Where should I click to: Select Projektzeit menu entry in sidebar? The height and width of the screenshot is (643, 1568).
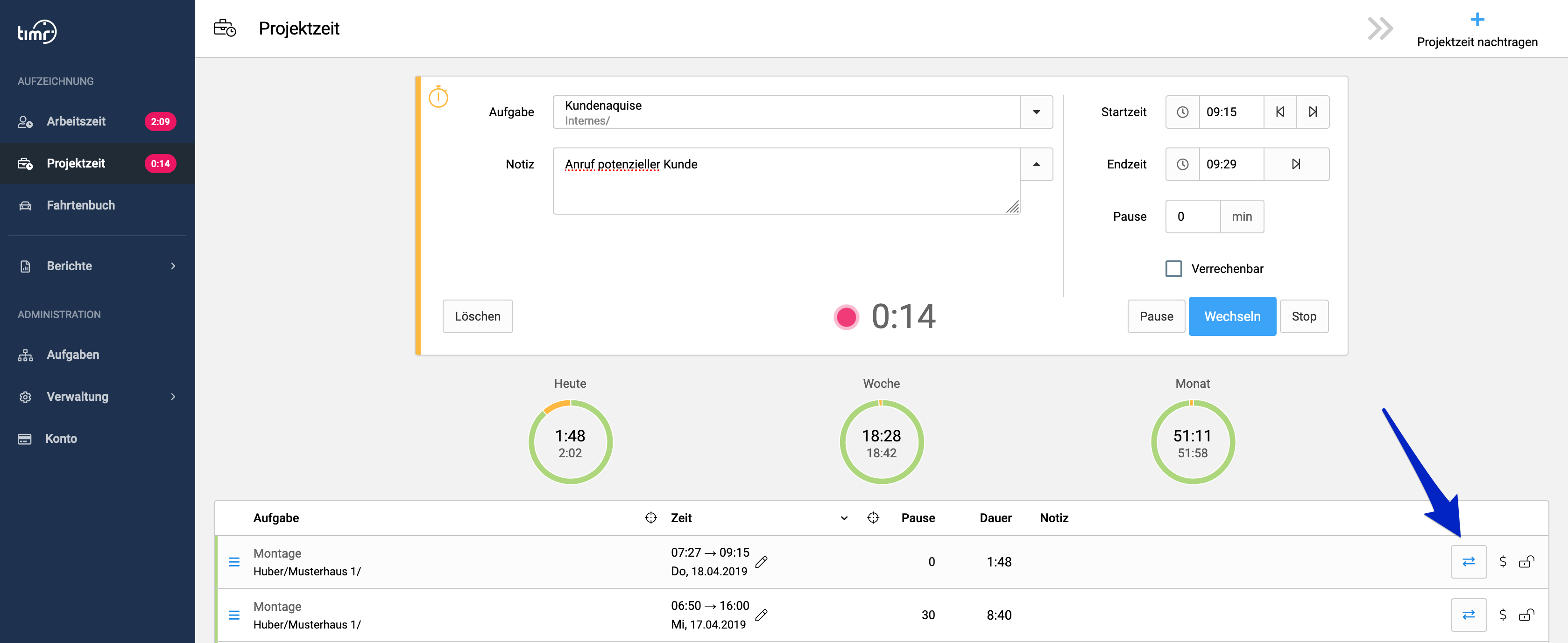(98, 163)
